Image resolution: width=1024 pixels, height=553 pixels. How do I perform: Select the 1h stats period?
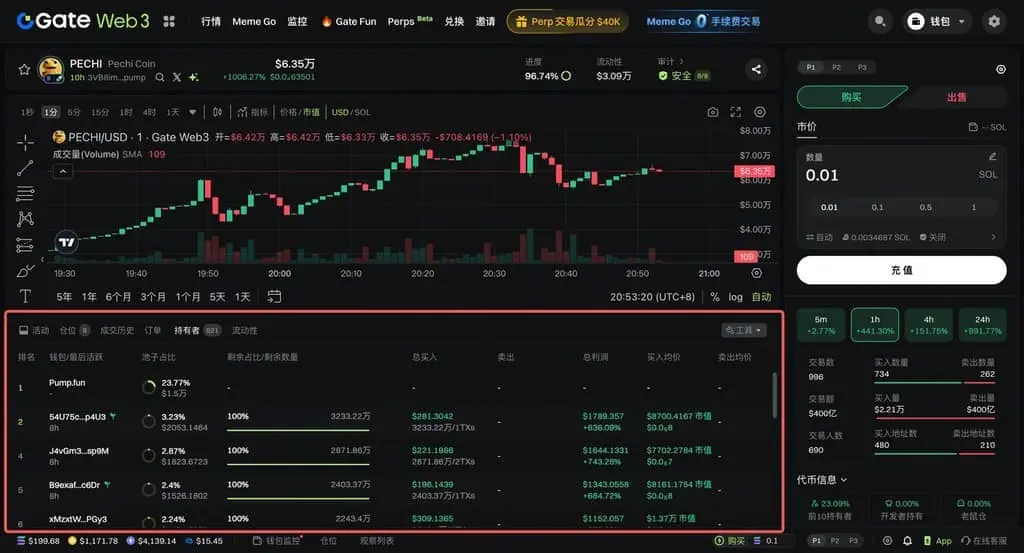874,324
